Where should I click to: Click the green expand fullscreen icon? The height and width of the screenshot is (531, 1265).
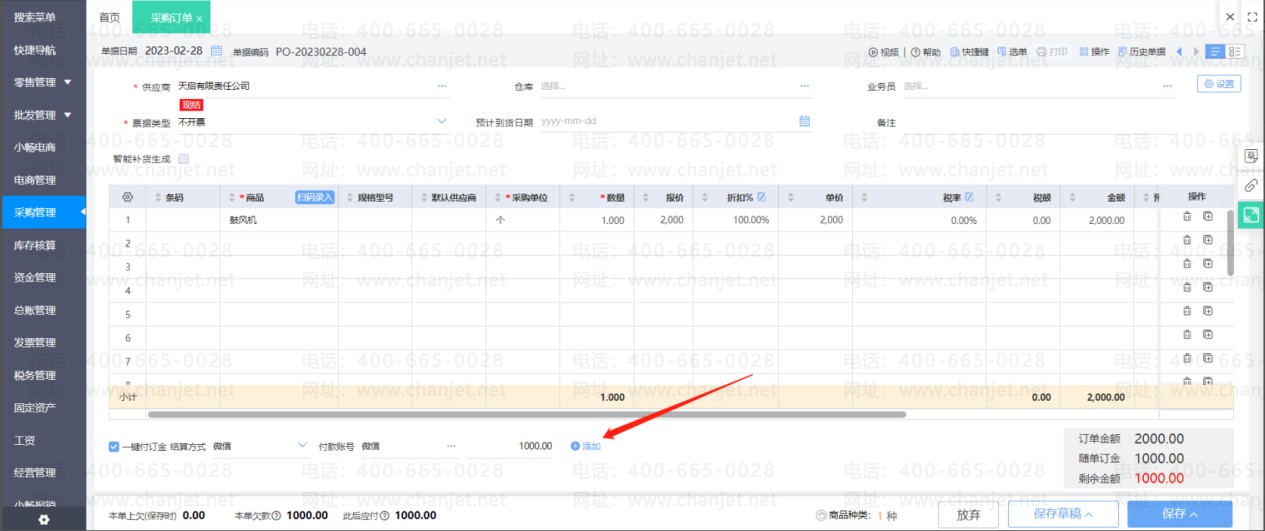click(1251, 214)
